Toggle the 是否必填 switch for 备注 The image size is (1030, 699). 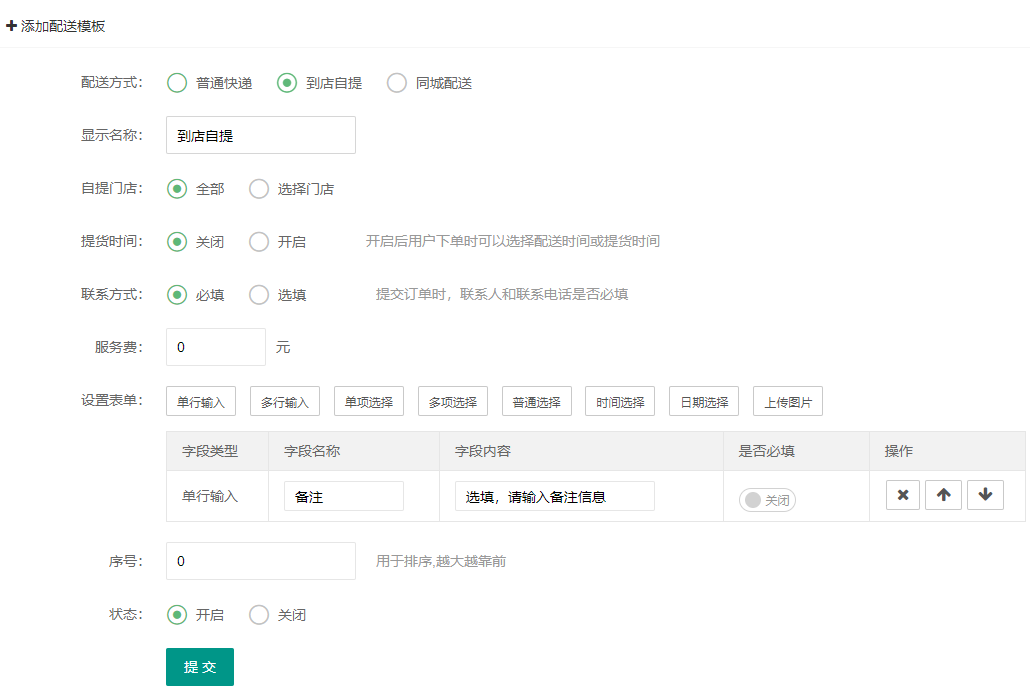(767, 500)
